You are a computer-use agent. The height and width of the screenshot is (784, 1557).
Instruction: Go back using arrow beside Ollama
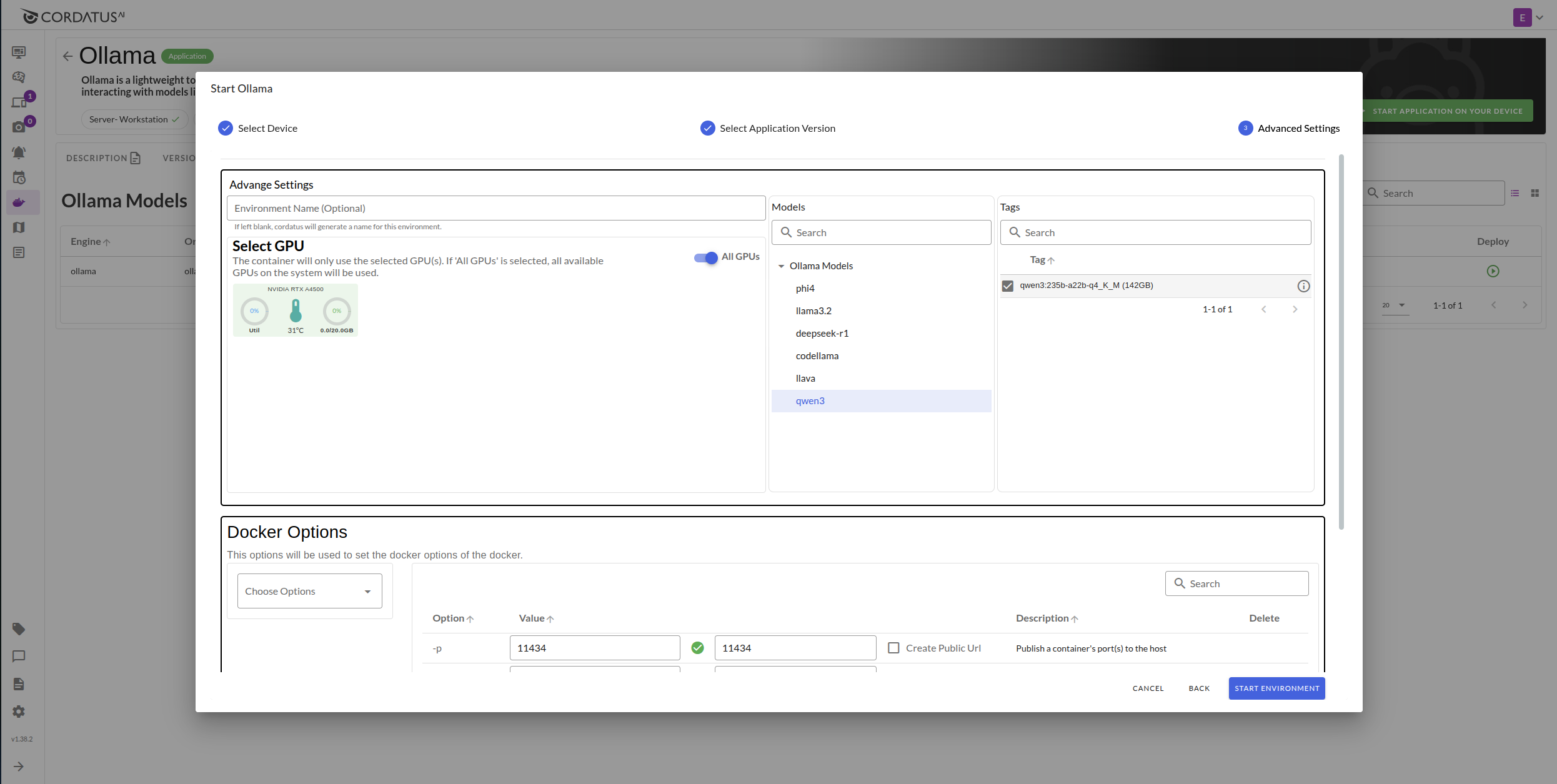67,56
